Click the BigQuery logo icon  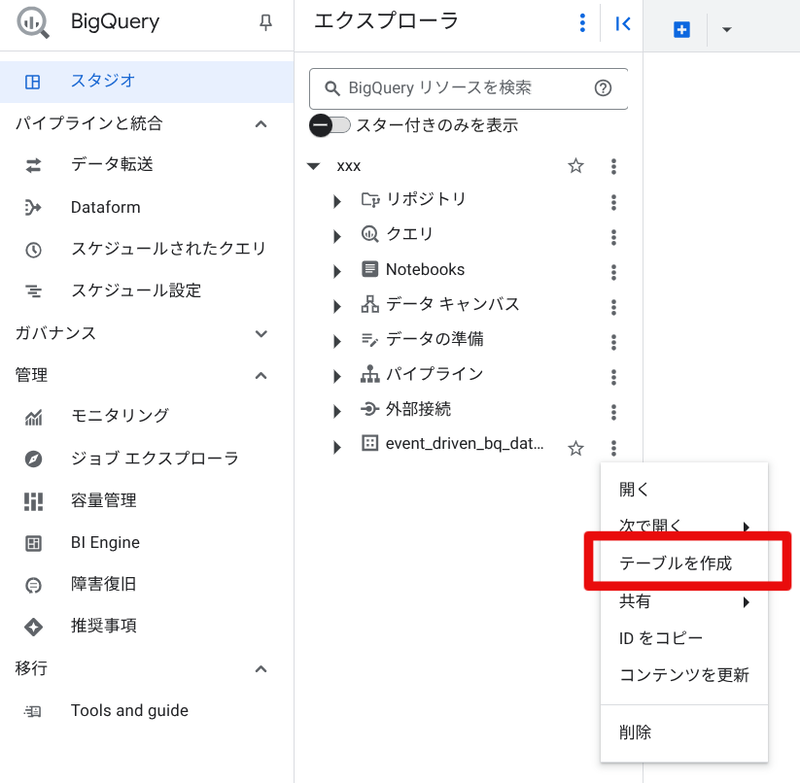coord(33,23)
